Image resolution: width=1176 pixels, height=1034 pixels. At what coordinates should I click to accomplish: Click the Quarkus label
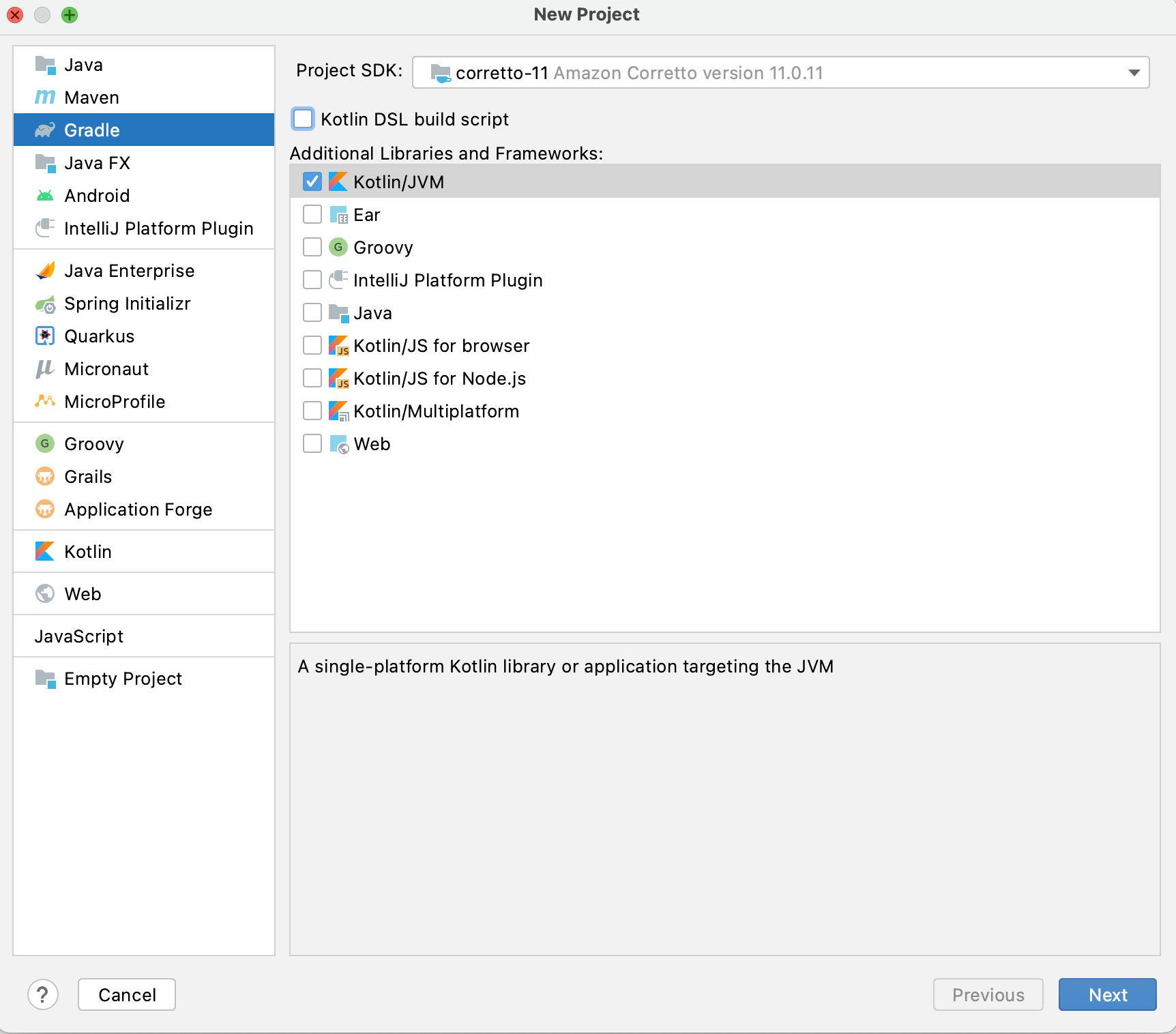click(x=99, y=336)
